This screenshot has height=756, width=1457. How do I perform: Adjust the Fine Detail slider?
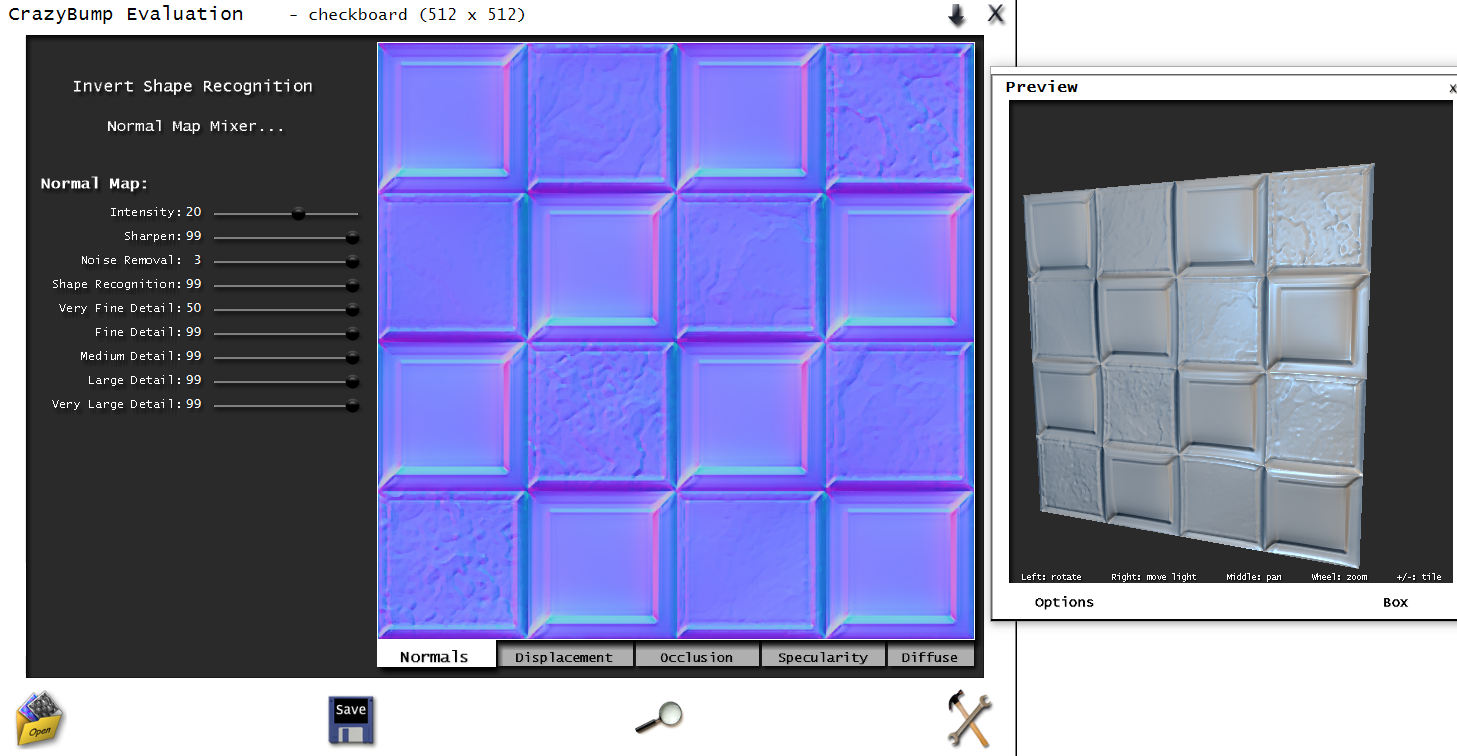tap(286, 333)
